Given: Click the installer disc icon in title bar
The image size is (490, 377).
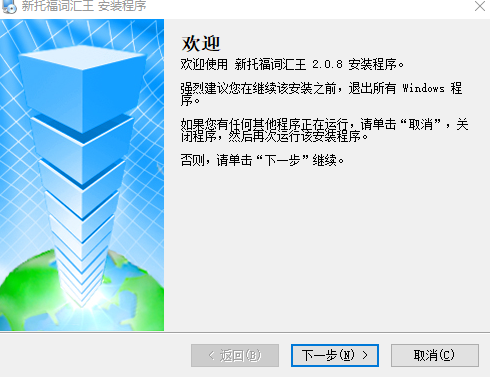Looking at the screenshot, I should click(x=9, y=6).
